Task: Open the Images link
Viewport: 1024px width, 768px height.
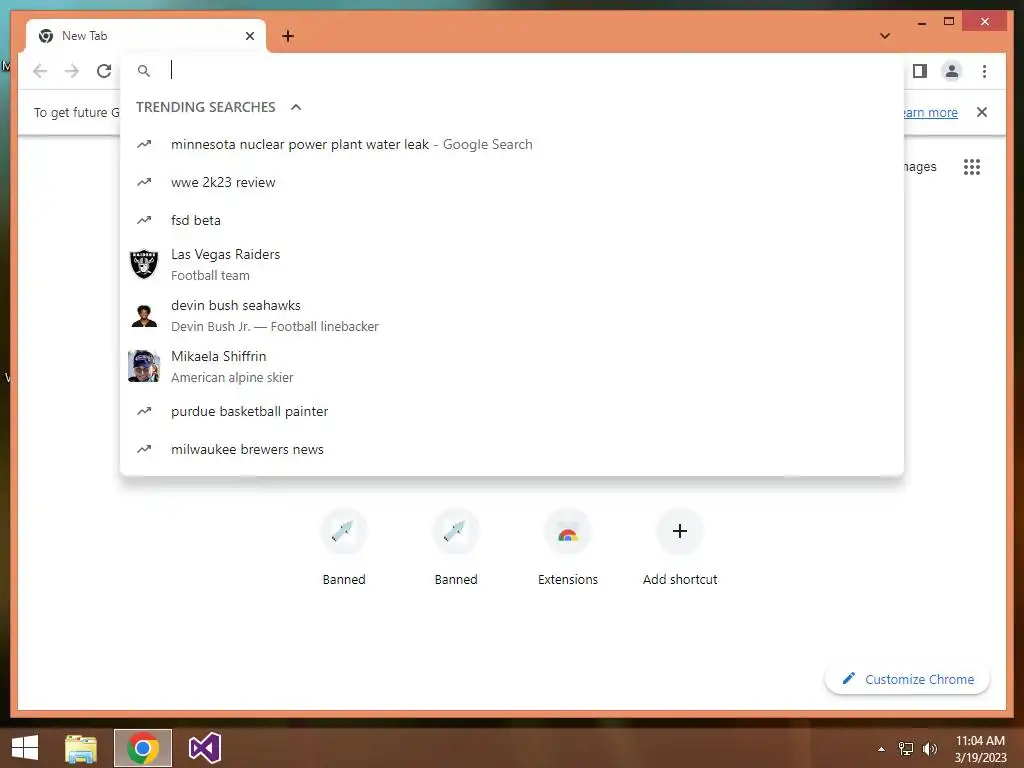Action: 920,167
